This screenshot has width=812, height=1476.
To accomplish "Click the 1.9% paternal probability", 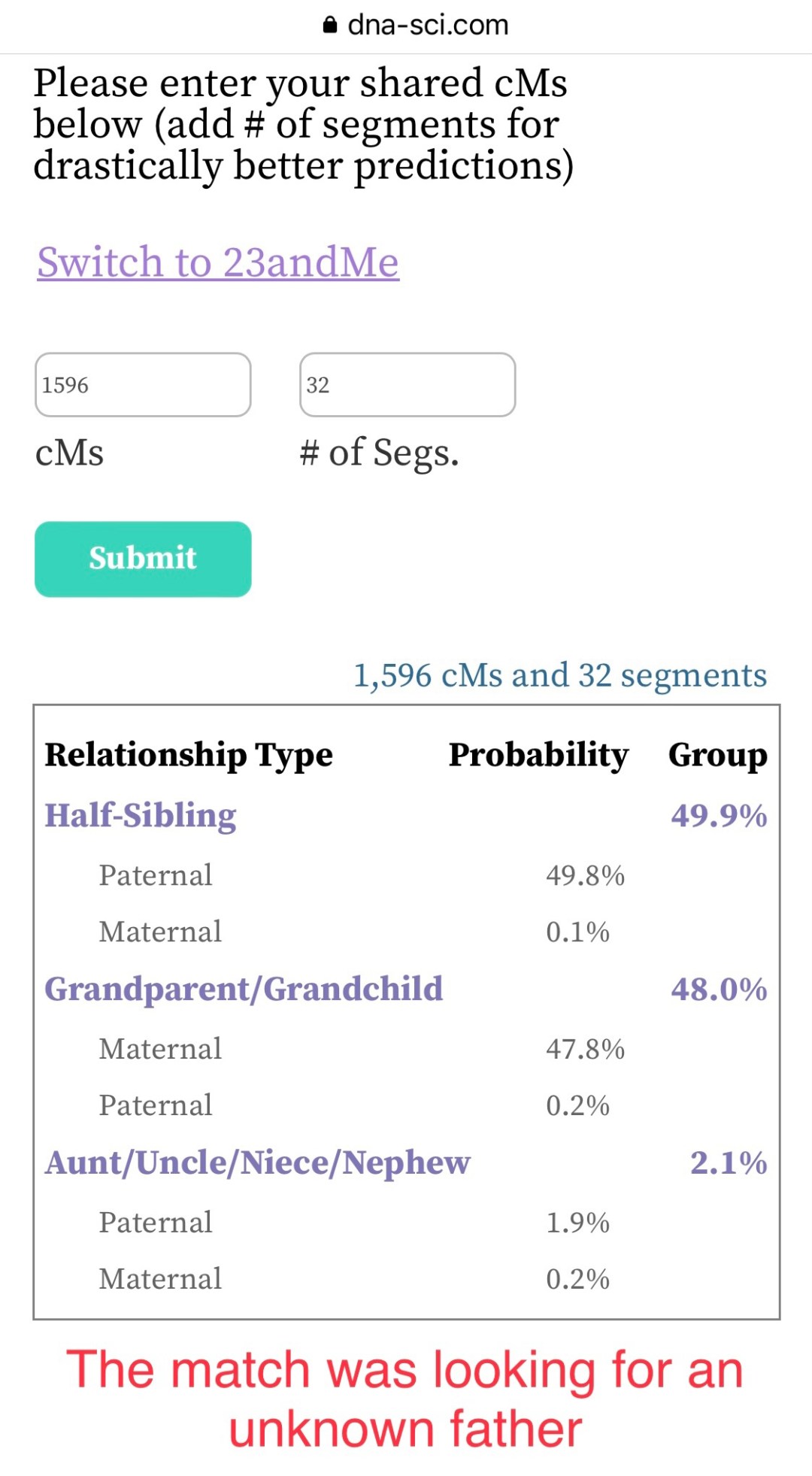I will coord(577,1223).
